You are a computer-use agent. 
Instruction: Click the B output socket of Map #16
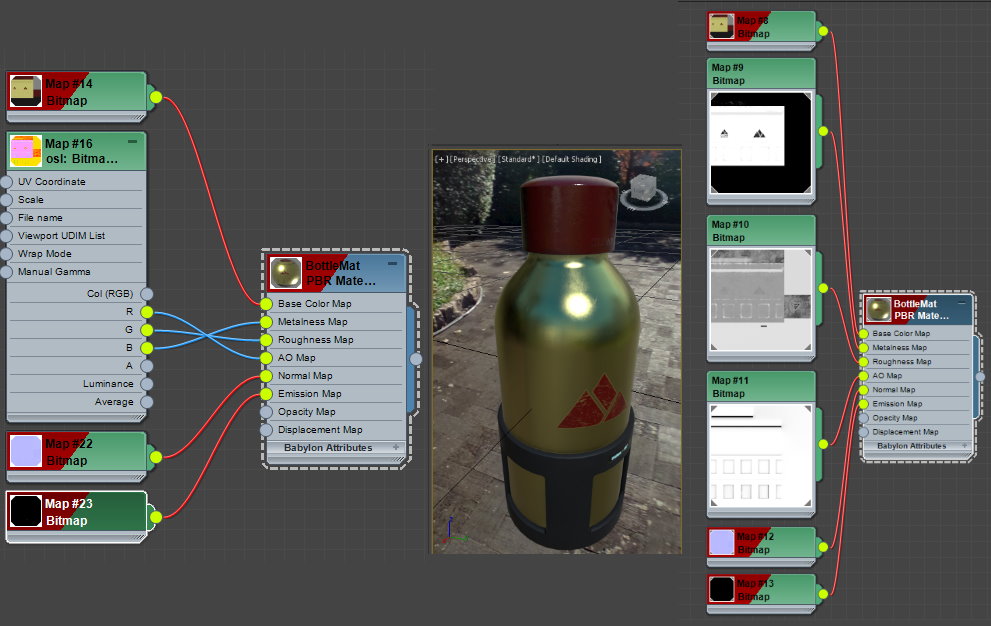pyautogui.click(x=147, y=348)
